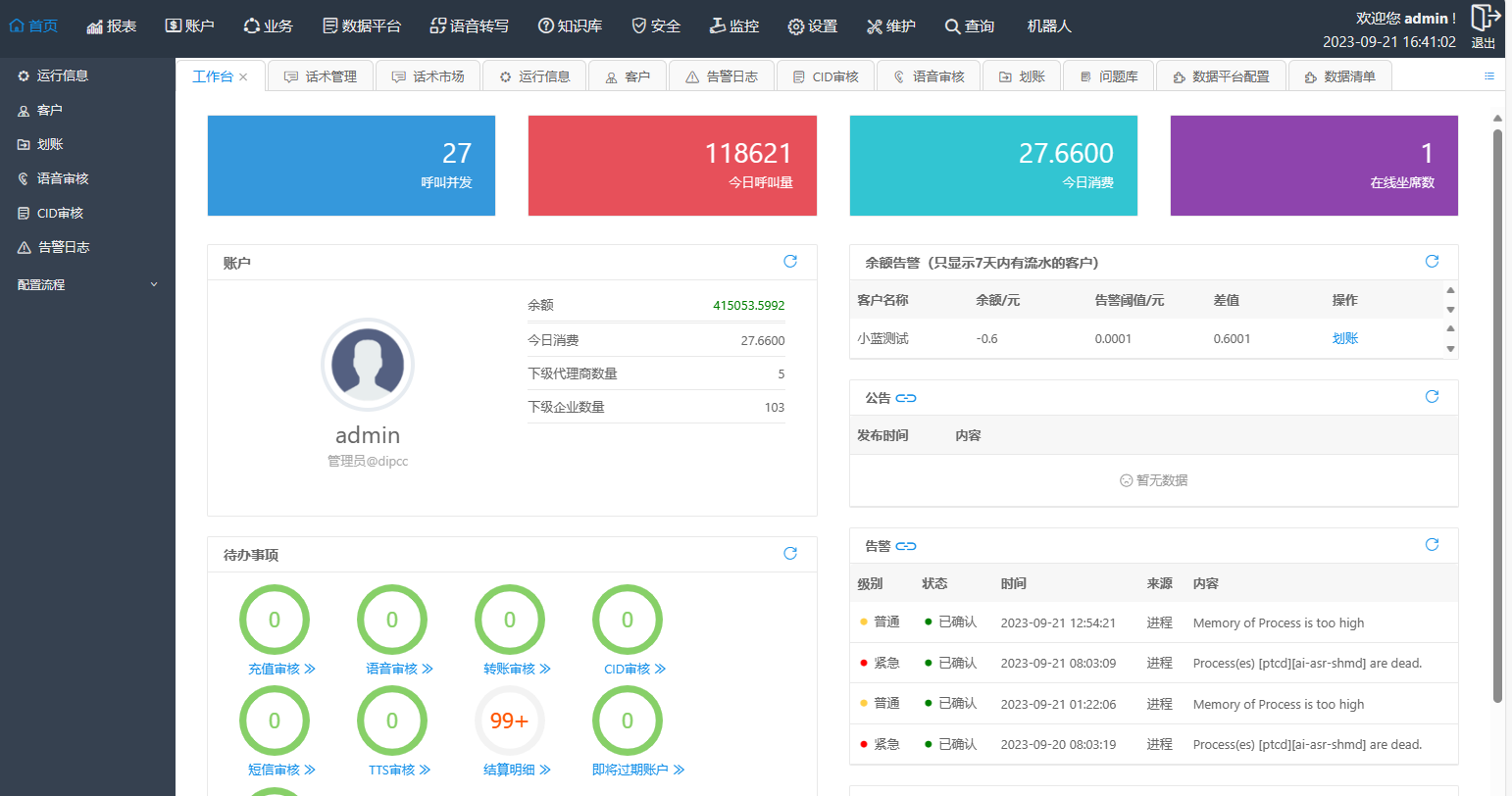Open the TTS审核 link
Viewport: 1512px width, 796px height.
pyautogui.click(x=399, y=770)
